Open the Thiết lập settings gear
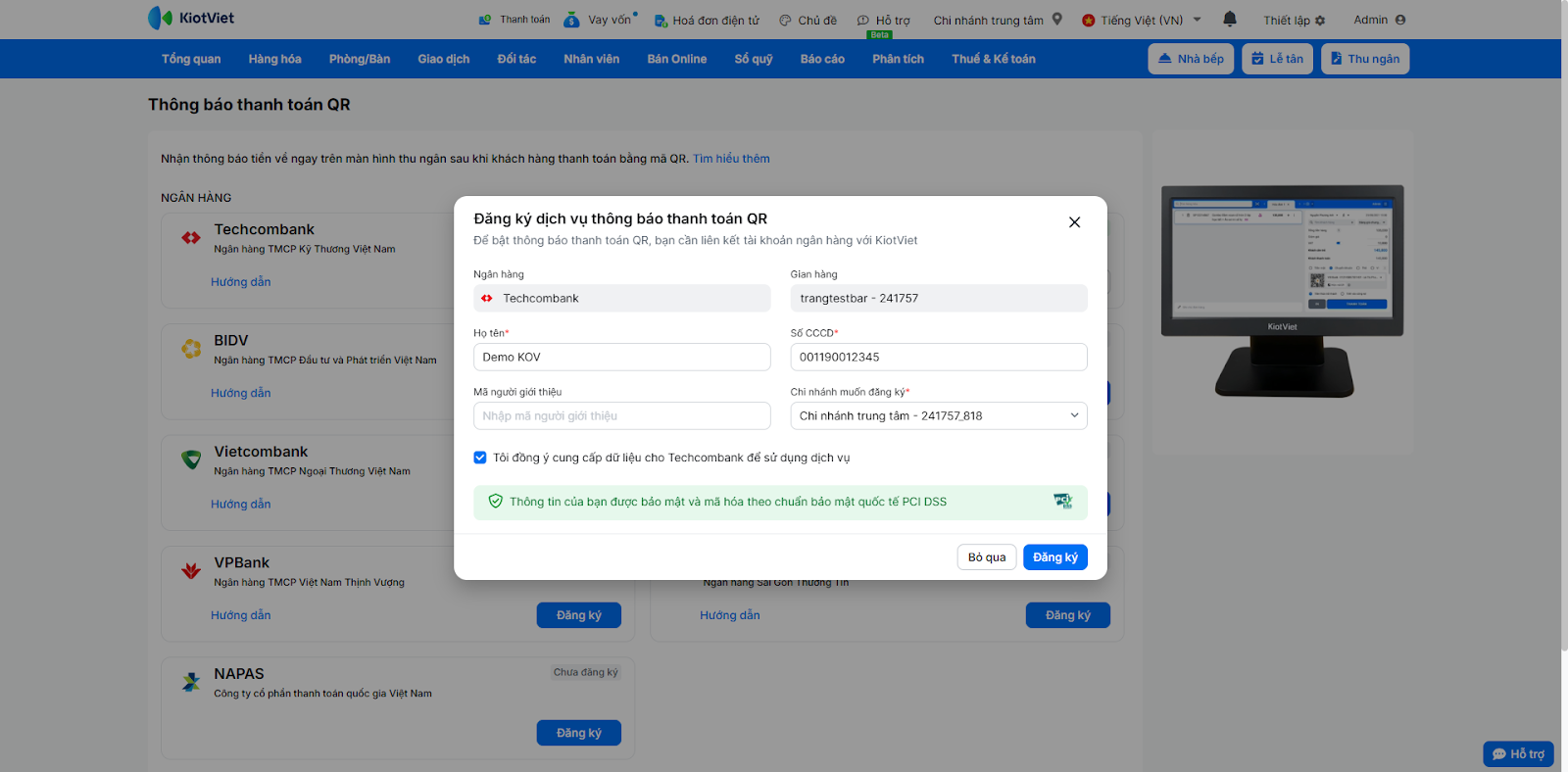The image size is (1568, 772). tap(1320, 21)
